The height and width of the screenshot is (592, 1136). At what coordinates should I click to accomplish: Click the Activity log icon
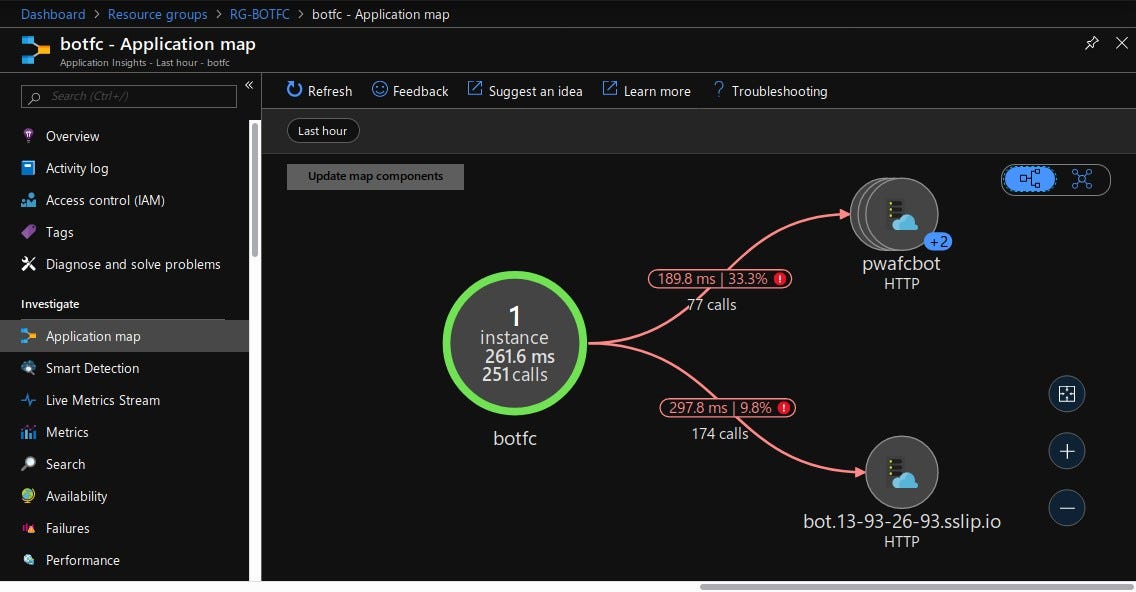pos(28,167)
